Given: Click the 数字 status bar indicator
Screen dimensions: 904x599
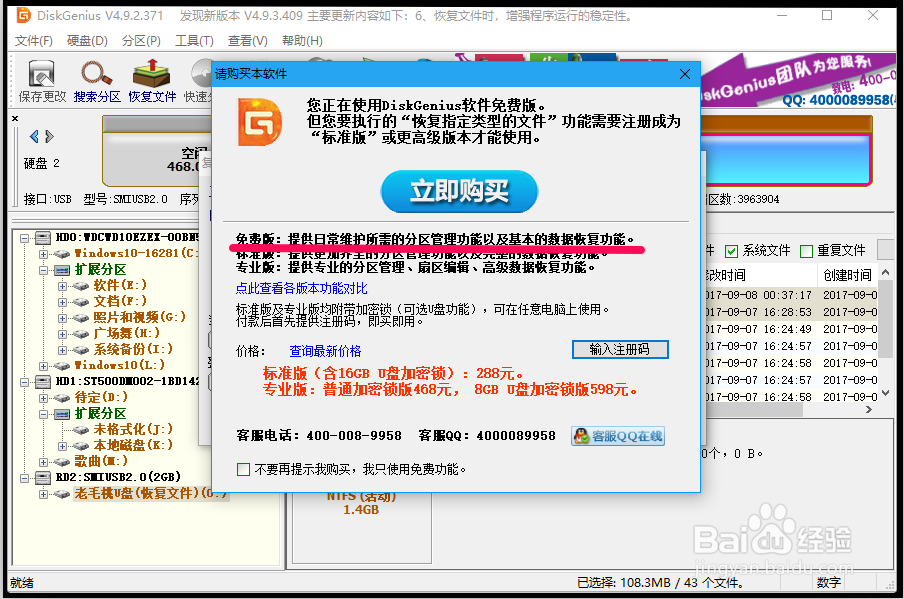Looking at the screenshot, I should click(828, 583).
